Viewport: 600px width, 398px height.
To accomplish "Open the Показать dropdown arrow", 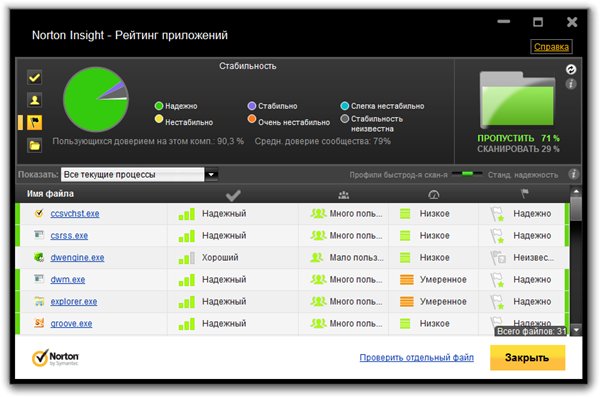I will point(211,175).
